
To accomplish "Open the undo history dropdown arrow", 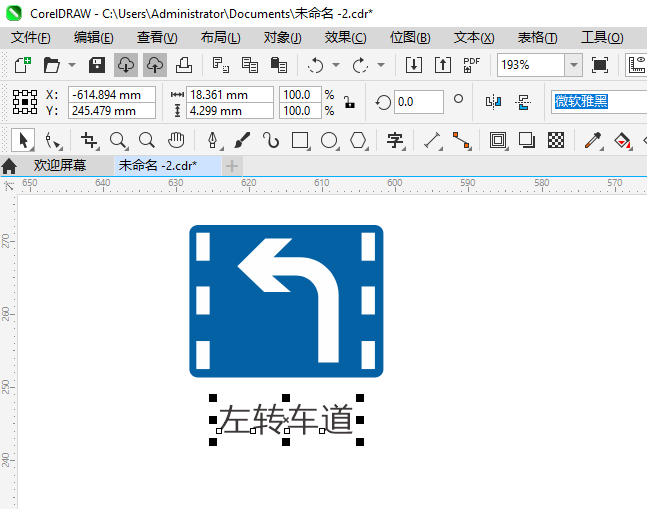I will 336,65.
